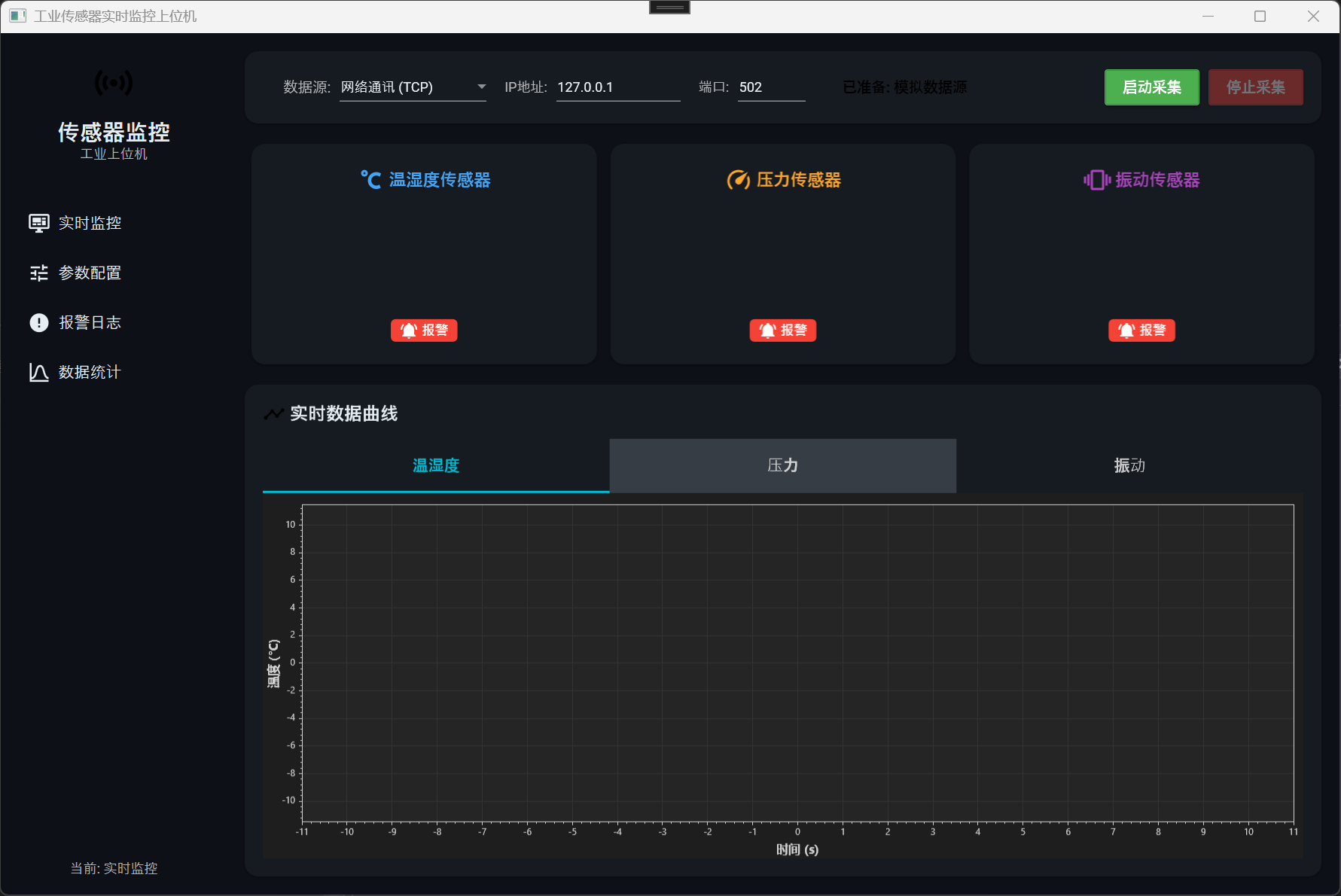Minimize the window

click(x=1208, y=16)
